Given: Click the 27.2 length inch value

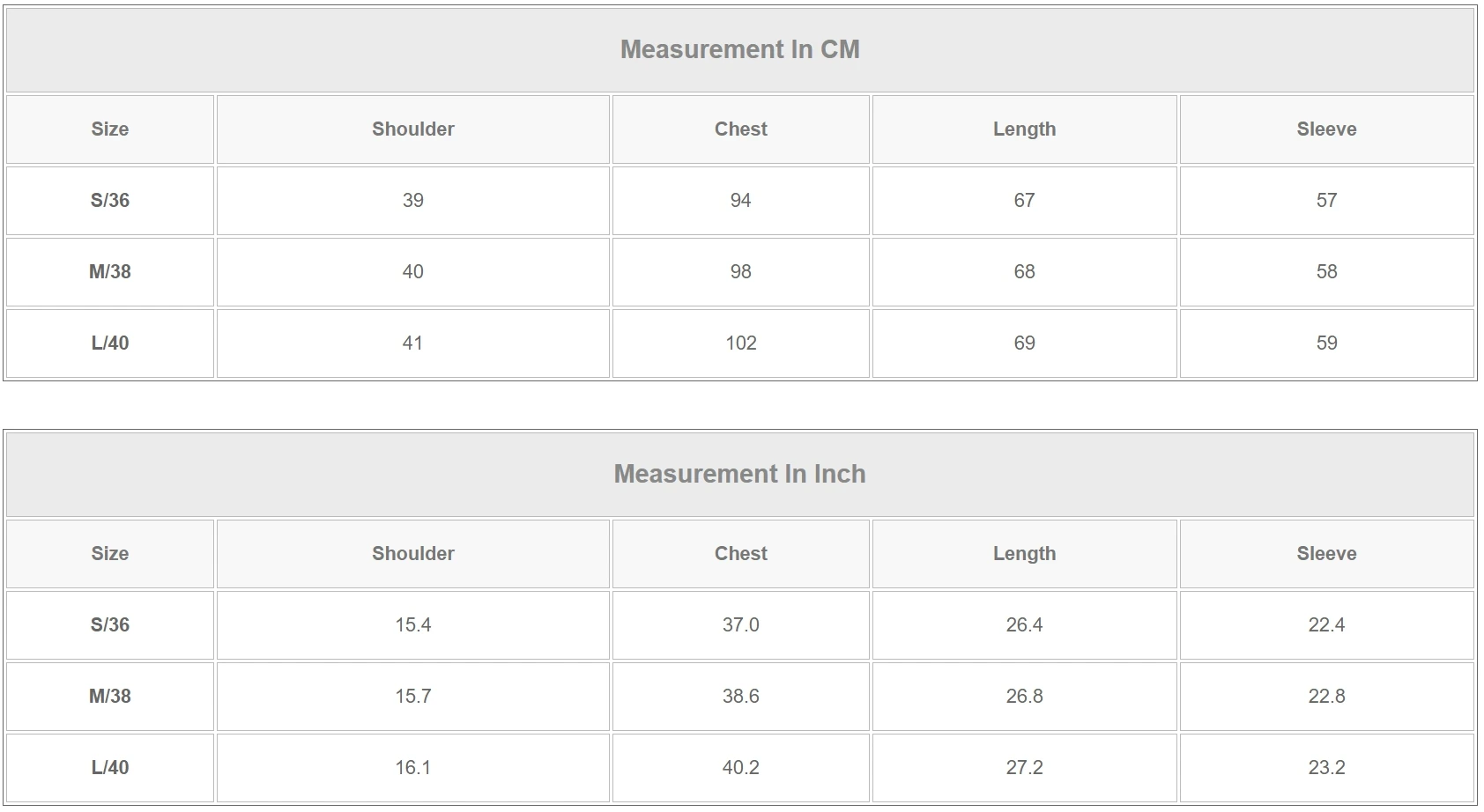Looking at the screenshot, I should coord(1024,768).
